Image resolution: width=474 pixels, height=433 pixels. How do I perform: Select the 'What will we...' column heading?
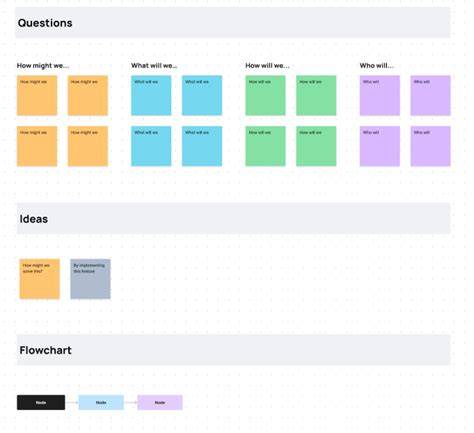154,66
